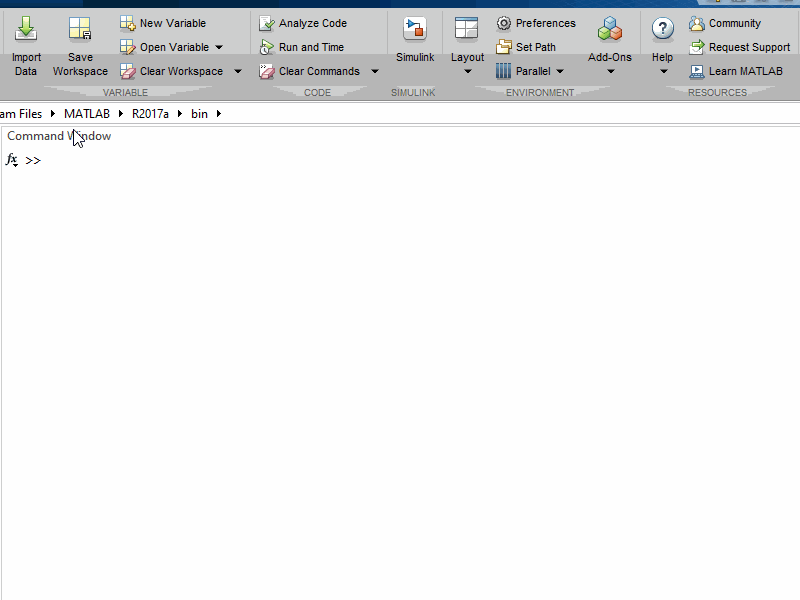
Task: Click the Clear Commands icon
Action: click(x=266, y=71)
